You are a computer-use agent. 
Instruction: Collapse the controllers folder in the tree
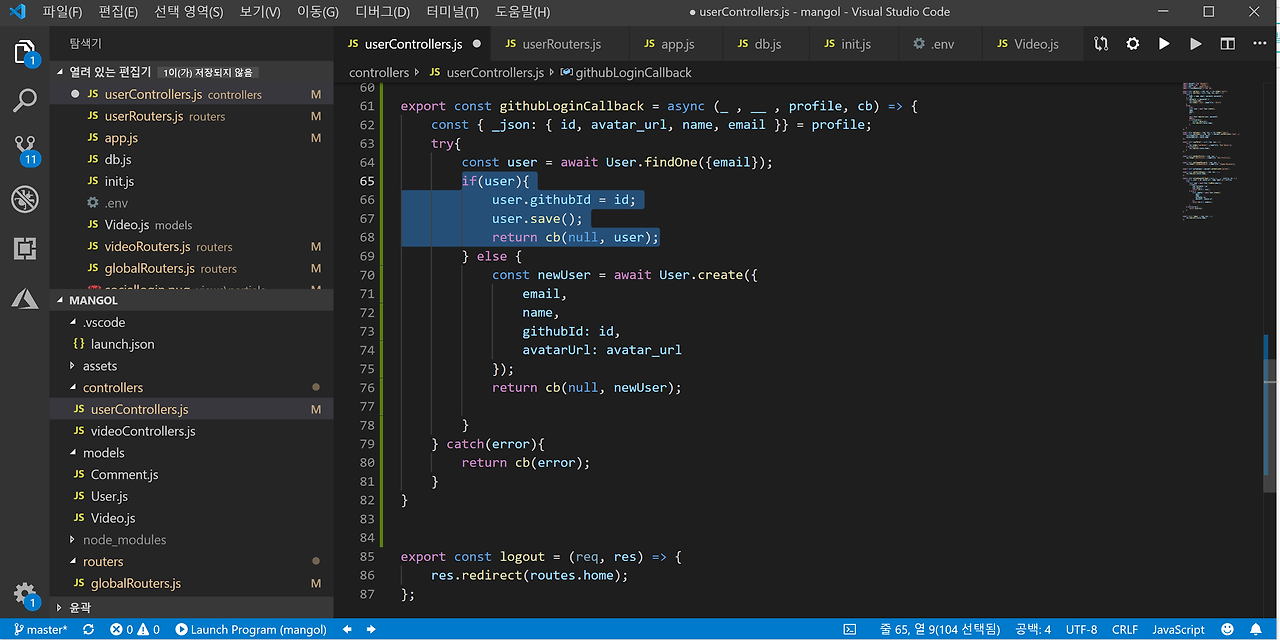pos(192,387)
